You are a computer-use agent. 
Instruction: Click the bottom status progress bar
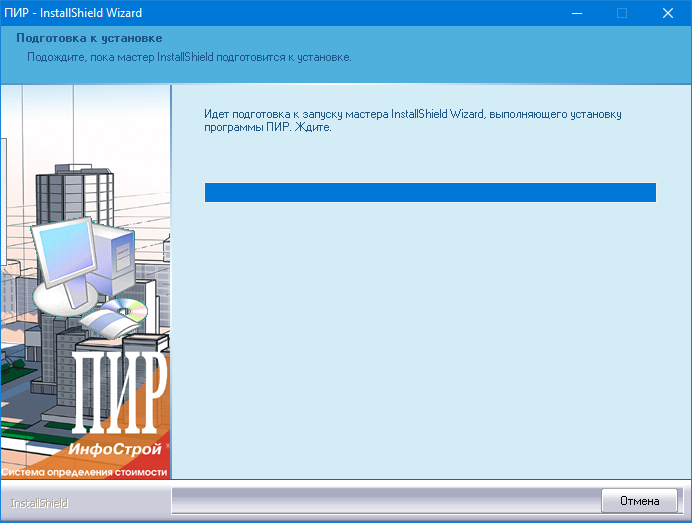pyautogui.click(x=385, y=500)
